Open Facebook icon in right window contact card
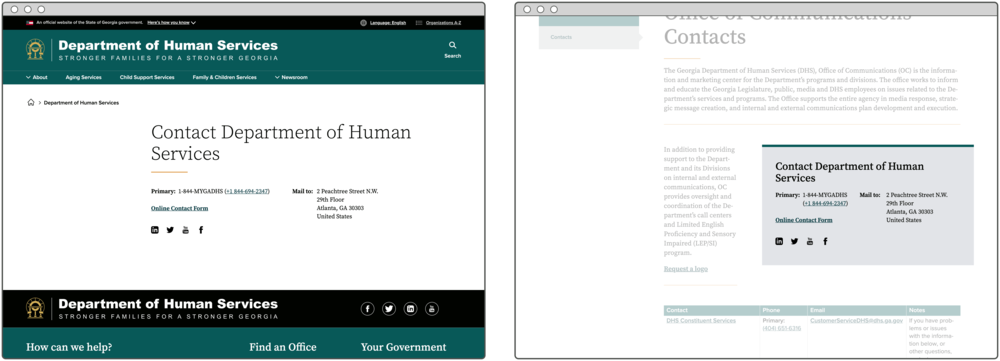Image resolution: width=1000 pixels, height=361 pixels. click(x=825, y=241)
